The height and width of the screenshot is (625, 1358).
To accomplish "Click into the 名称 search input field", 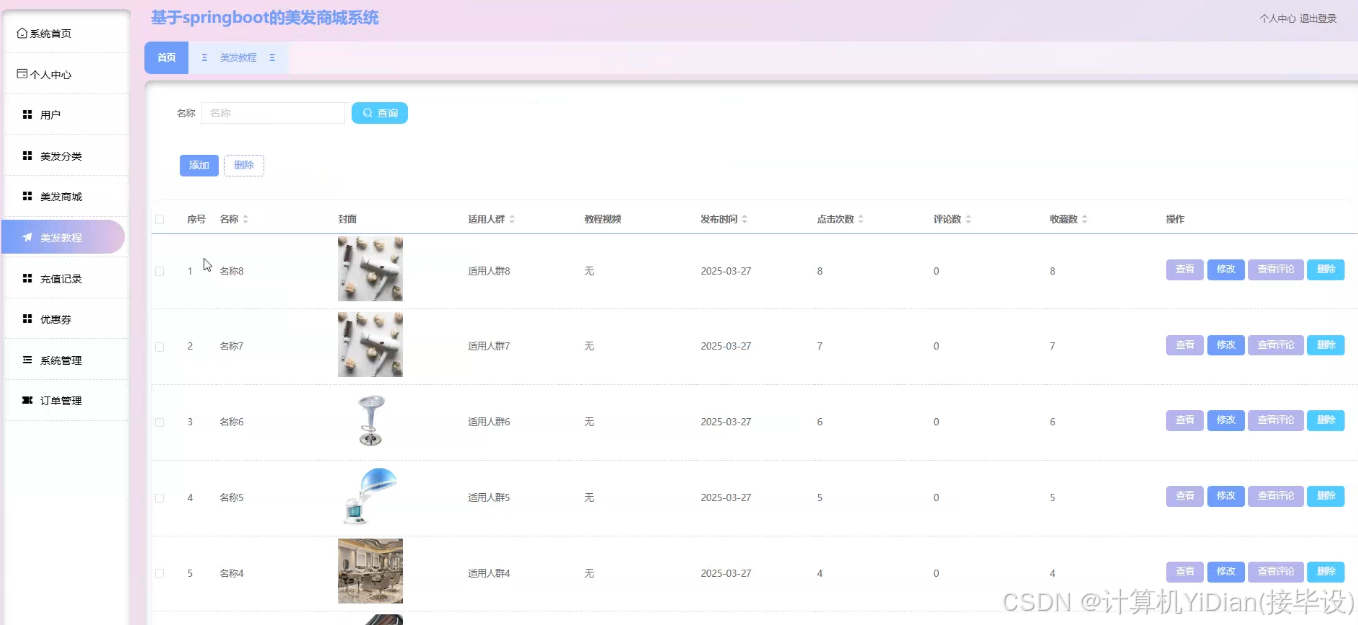I will pos(273,113).
